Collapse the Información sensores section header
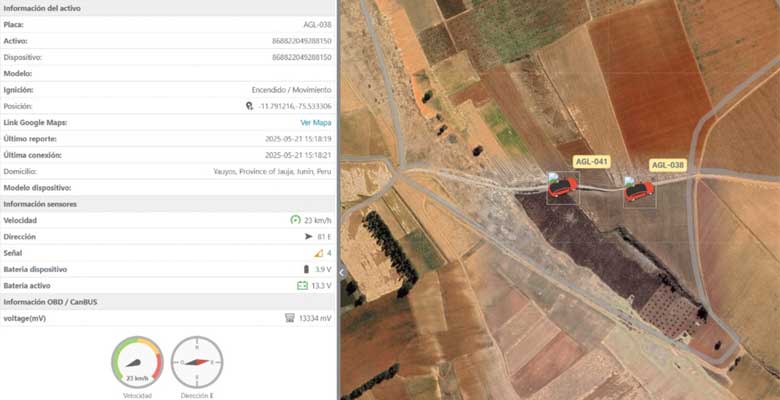This screenshot has width=780, height=400. 168,204
